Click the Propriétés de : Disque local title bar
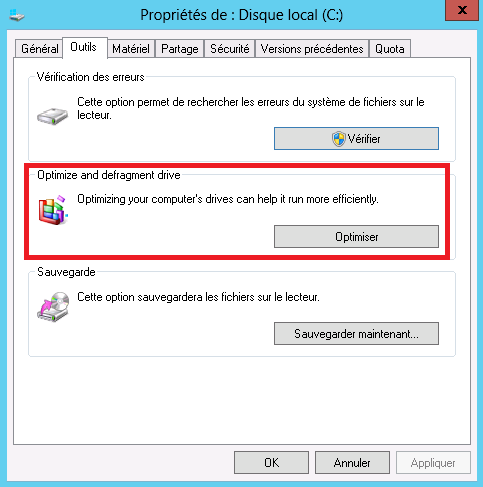Screen dimensions: 483x487 point(241,15)
